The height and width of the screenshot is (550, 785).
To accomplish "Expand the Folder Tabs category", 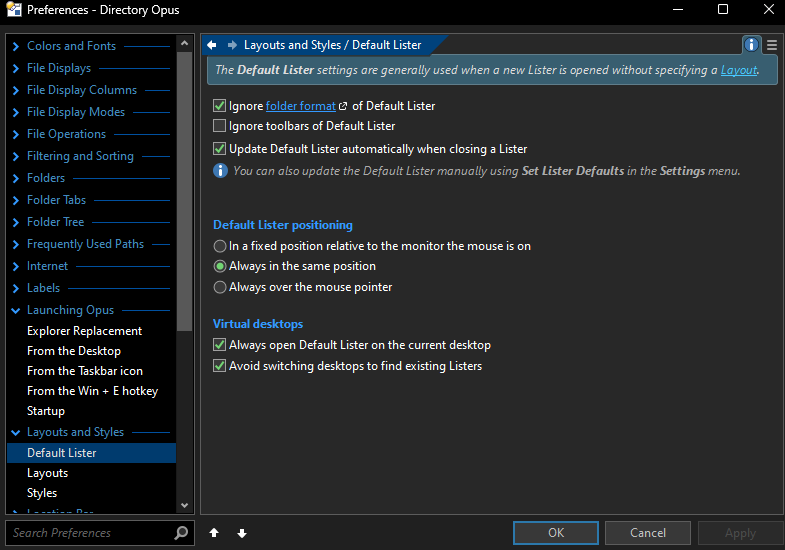I will click(x=16, y=200).
